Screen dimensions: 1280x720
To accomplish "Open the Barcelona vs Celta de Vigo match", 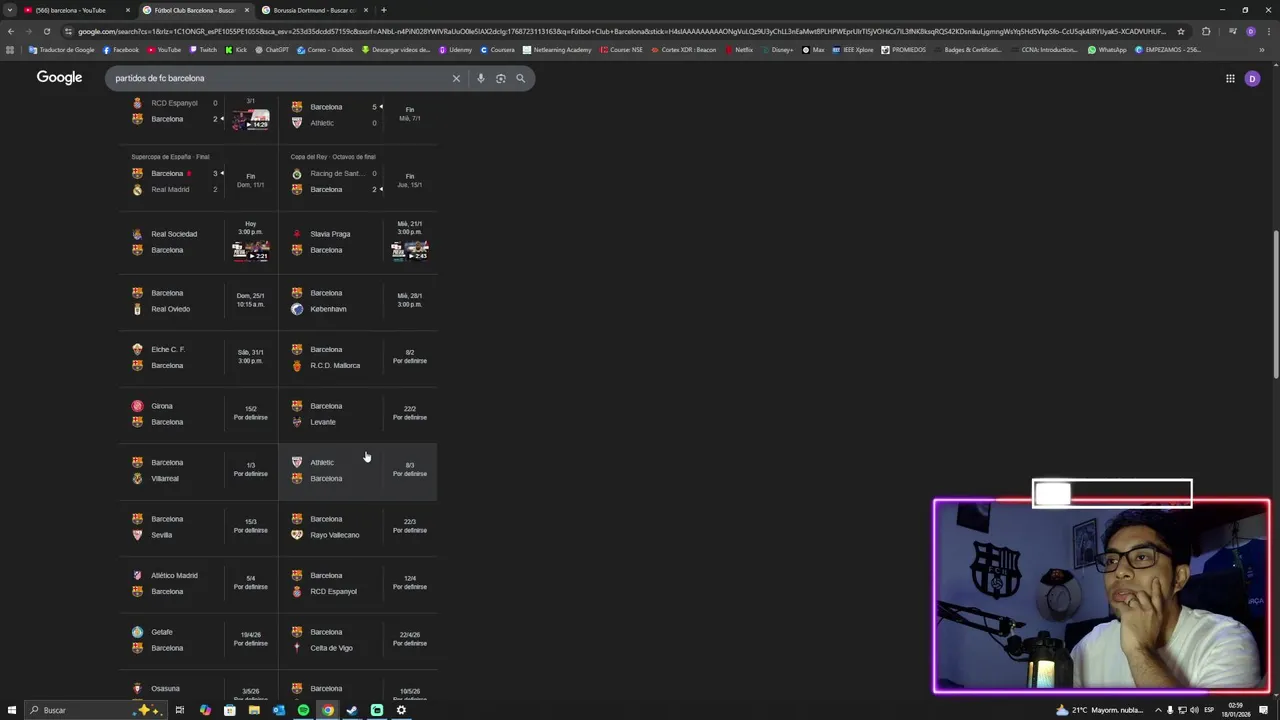I will [358, 640].
